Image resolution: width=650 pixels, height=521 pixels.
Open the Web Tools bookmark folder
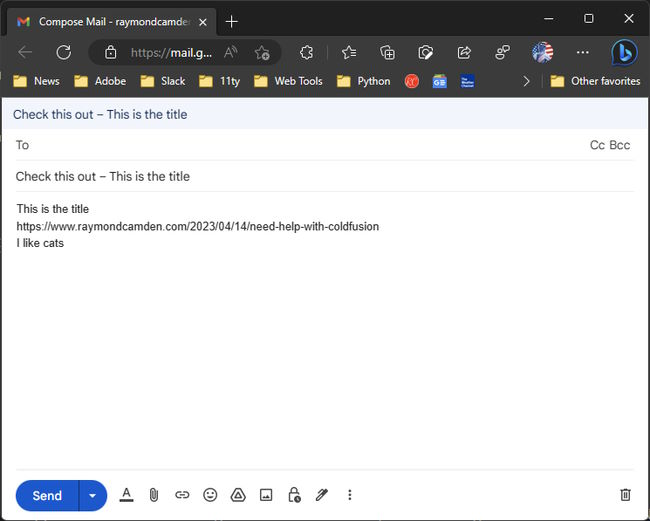(x=288, y=81)
